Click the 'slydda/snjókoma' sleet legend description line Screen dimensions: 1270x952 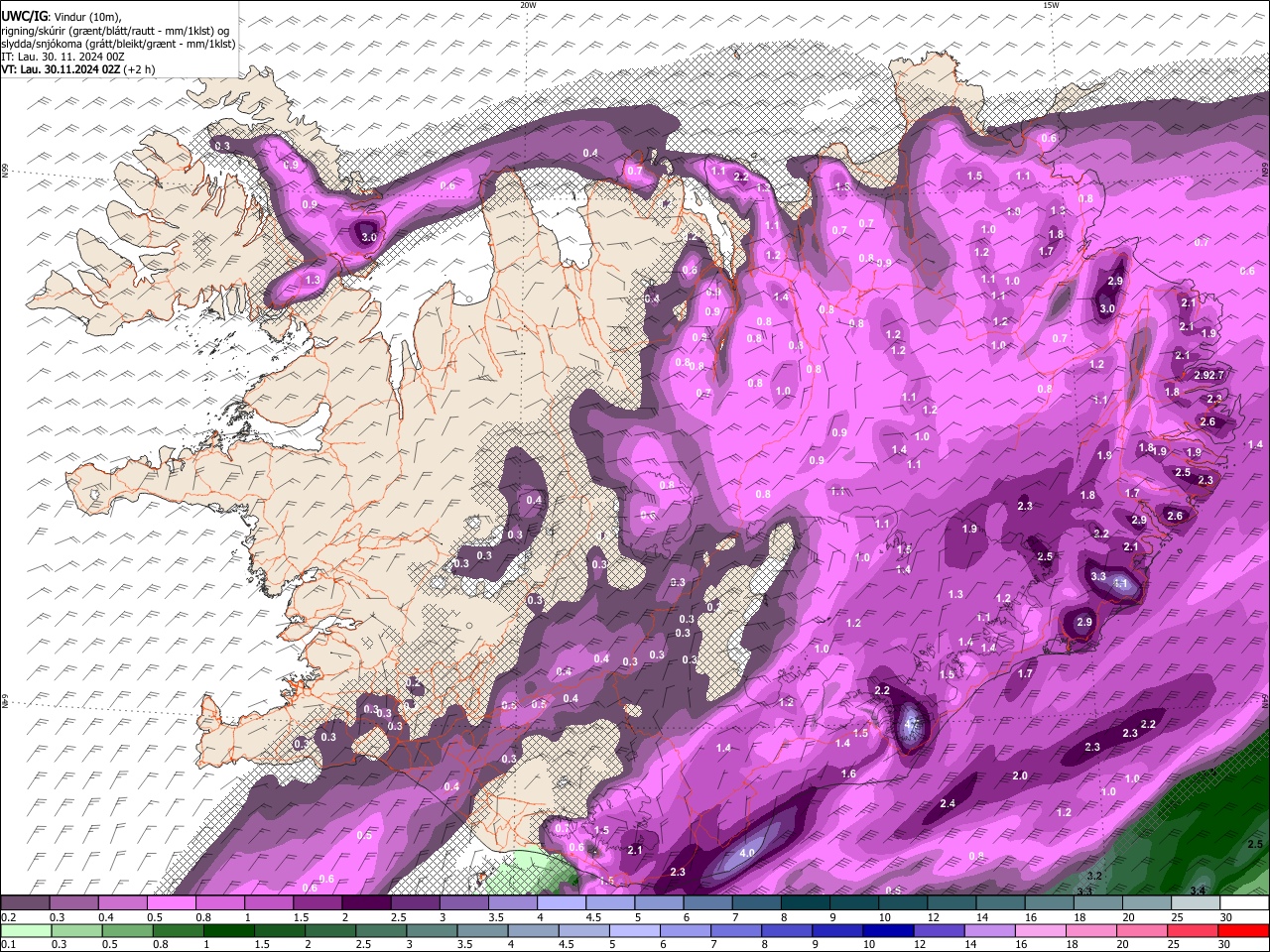[x=118, y=44]
